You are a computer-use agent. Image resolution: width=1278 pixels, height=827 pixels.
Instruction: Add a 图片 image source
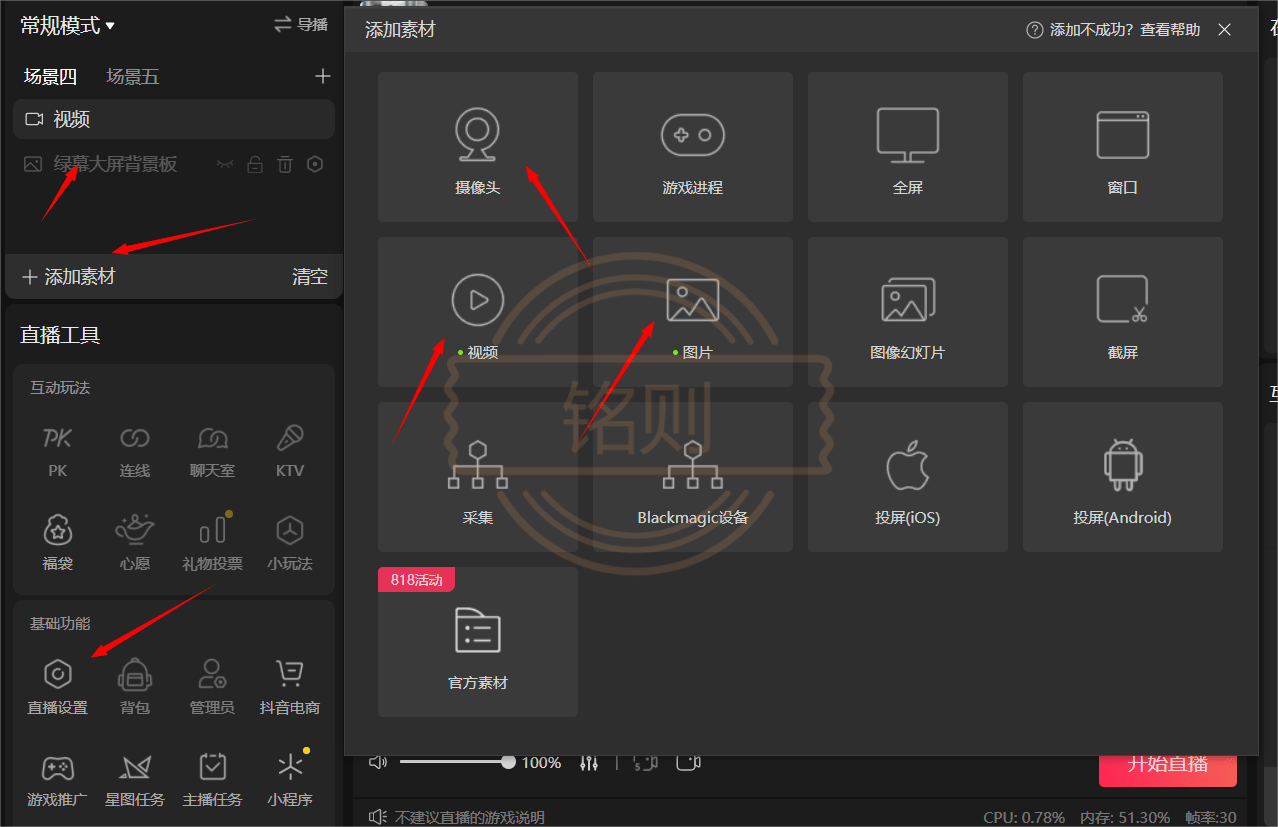[x=693, y=312]
